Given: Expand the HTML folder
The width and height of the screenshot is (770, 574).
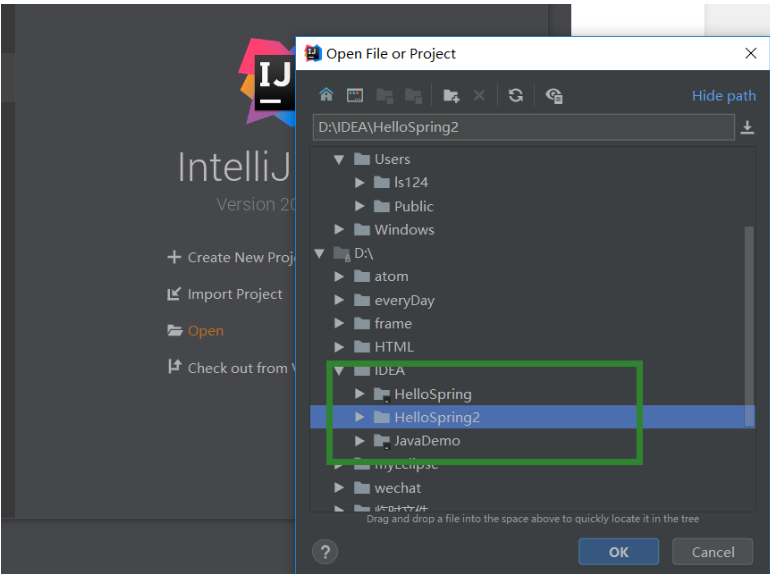Looking at the screenshot, I should tap(338, 347).
